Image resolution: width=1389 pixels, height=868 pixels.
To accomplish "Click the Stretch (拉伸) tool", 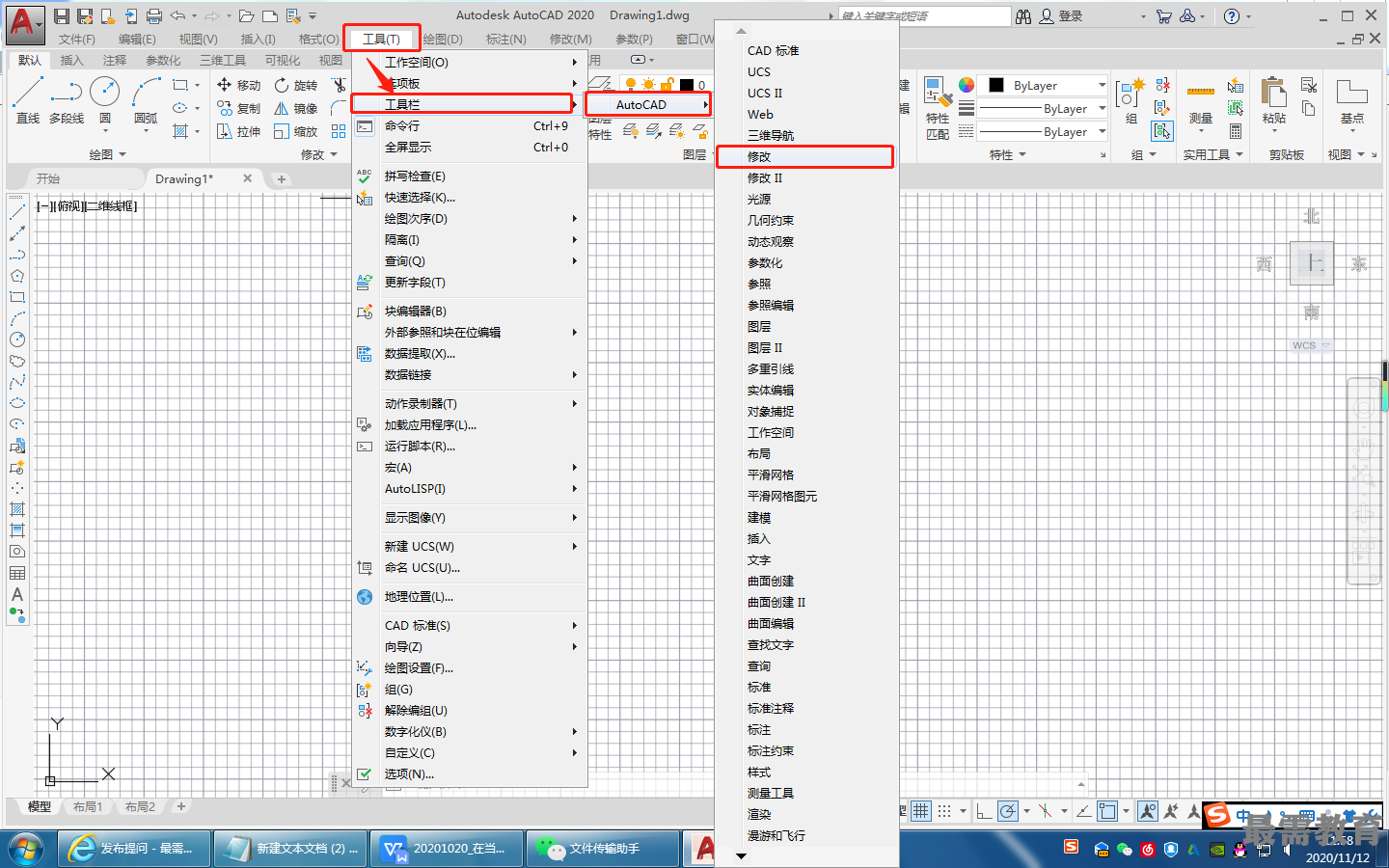I will click(x=239, y=131).
